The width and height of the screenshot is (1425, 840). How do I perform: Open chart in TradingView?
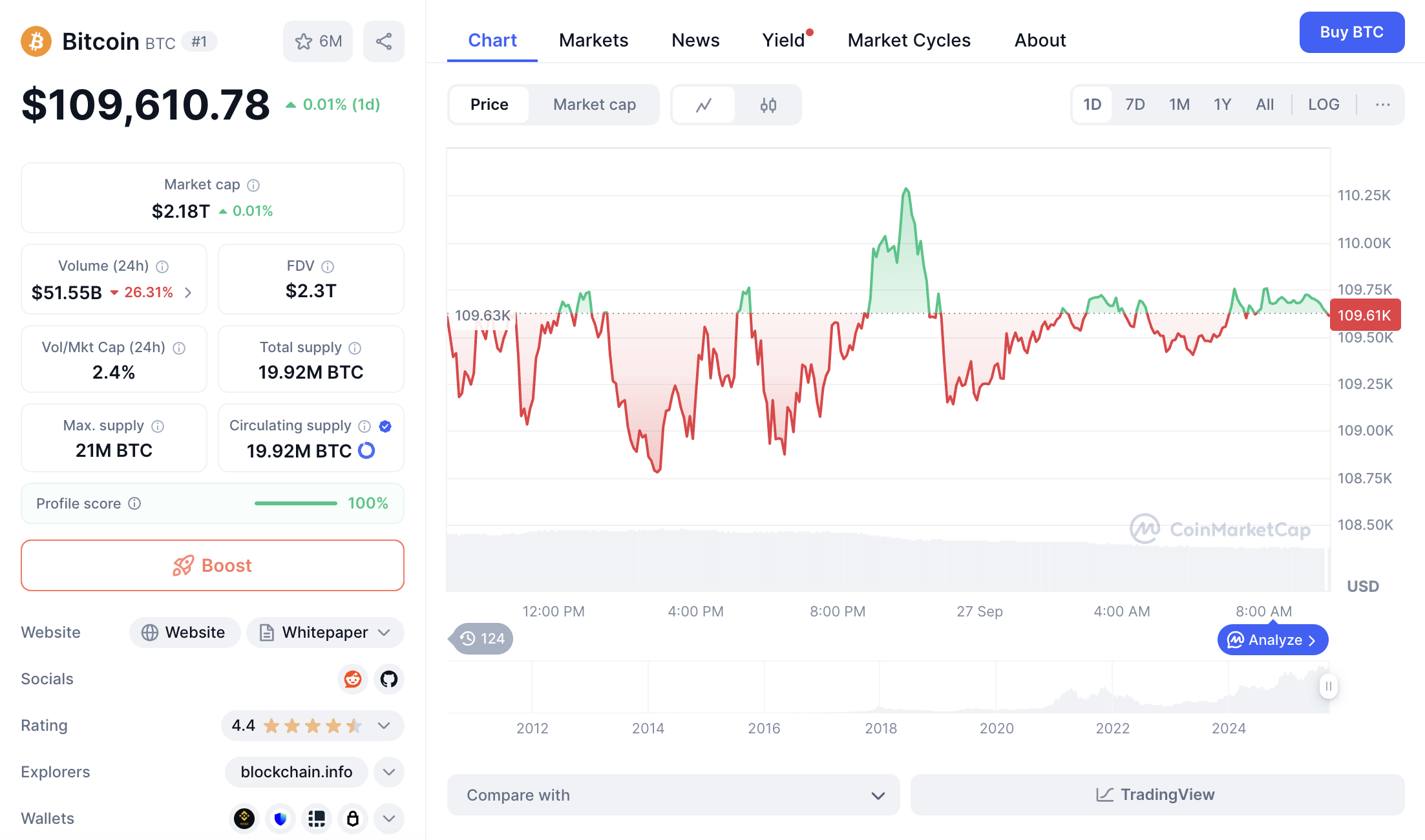pyautogui.click(x=1157, y=795)
